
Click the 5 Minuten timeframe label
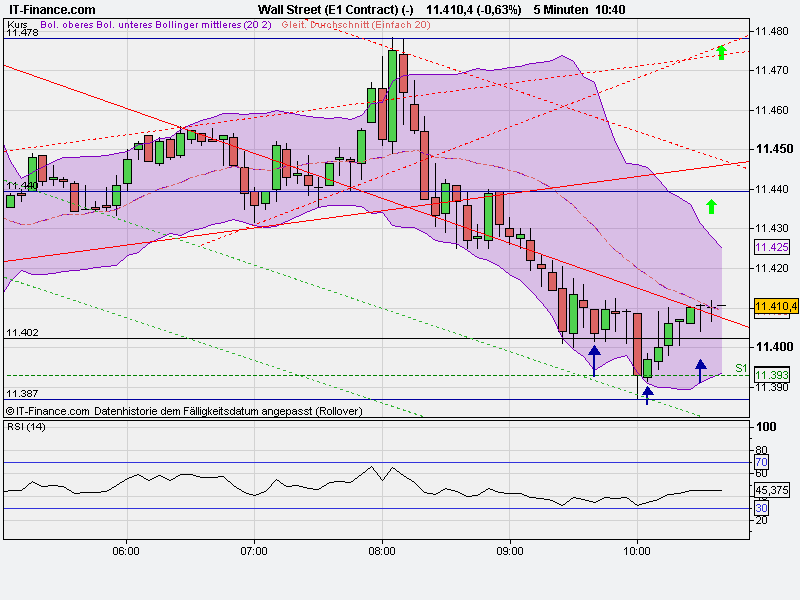coord(558,10)
